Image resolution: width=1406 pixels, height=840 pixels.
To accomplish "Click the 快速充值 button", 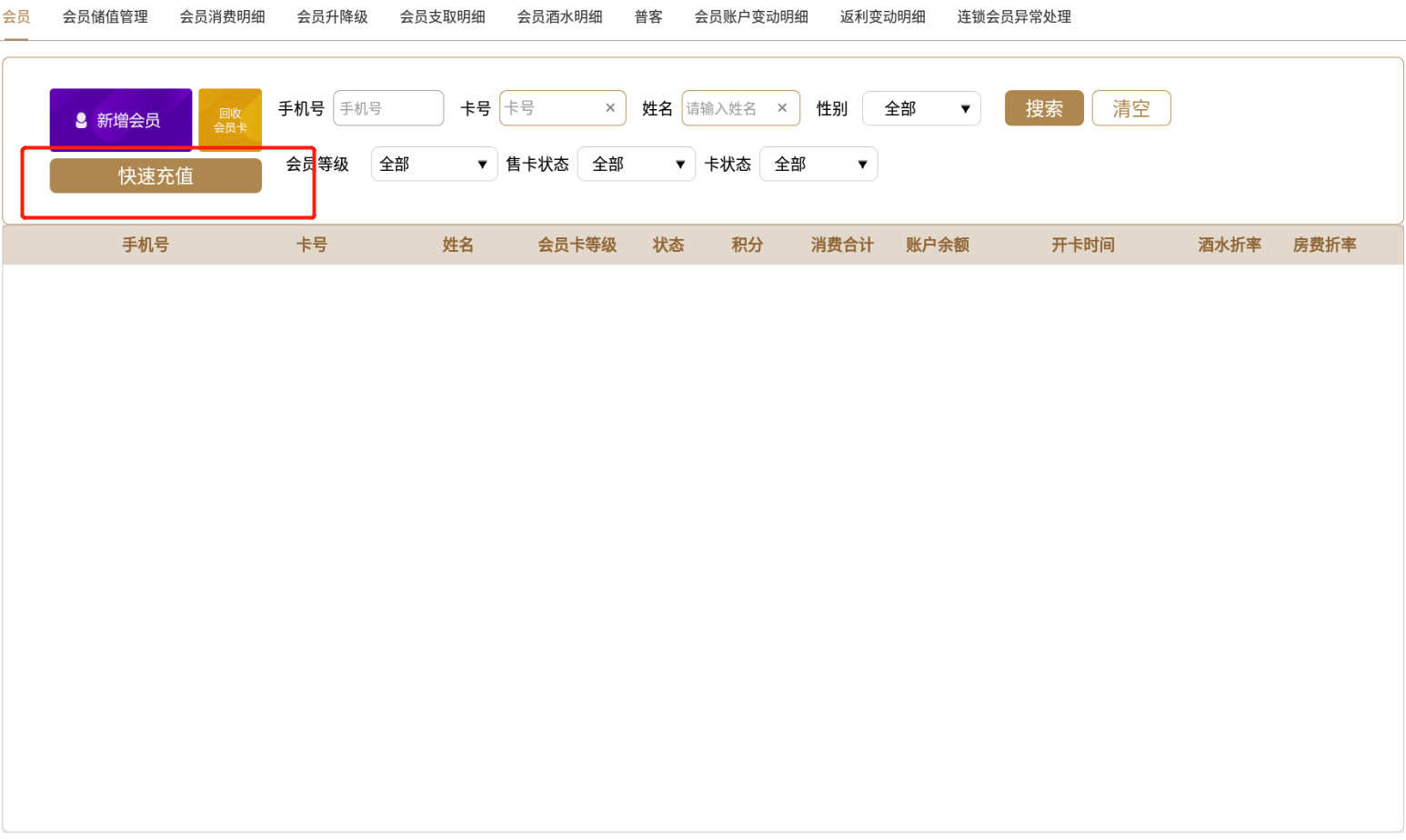I will pyautogui.click(x=156, y=175).
